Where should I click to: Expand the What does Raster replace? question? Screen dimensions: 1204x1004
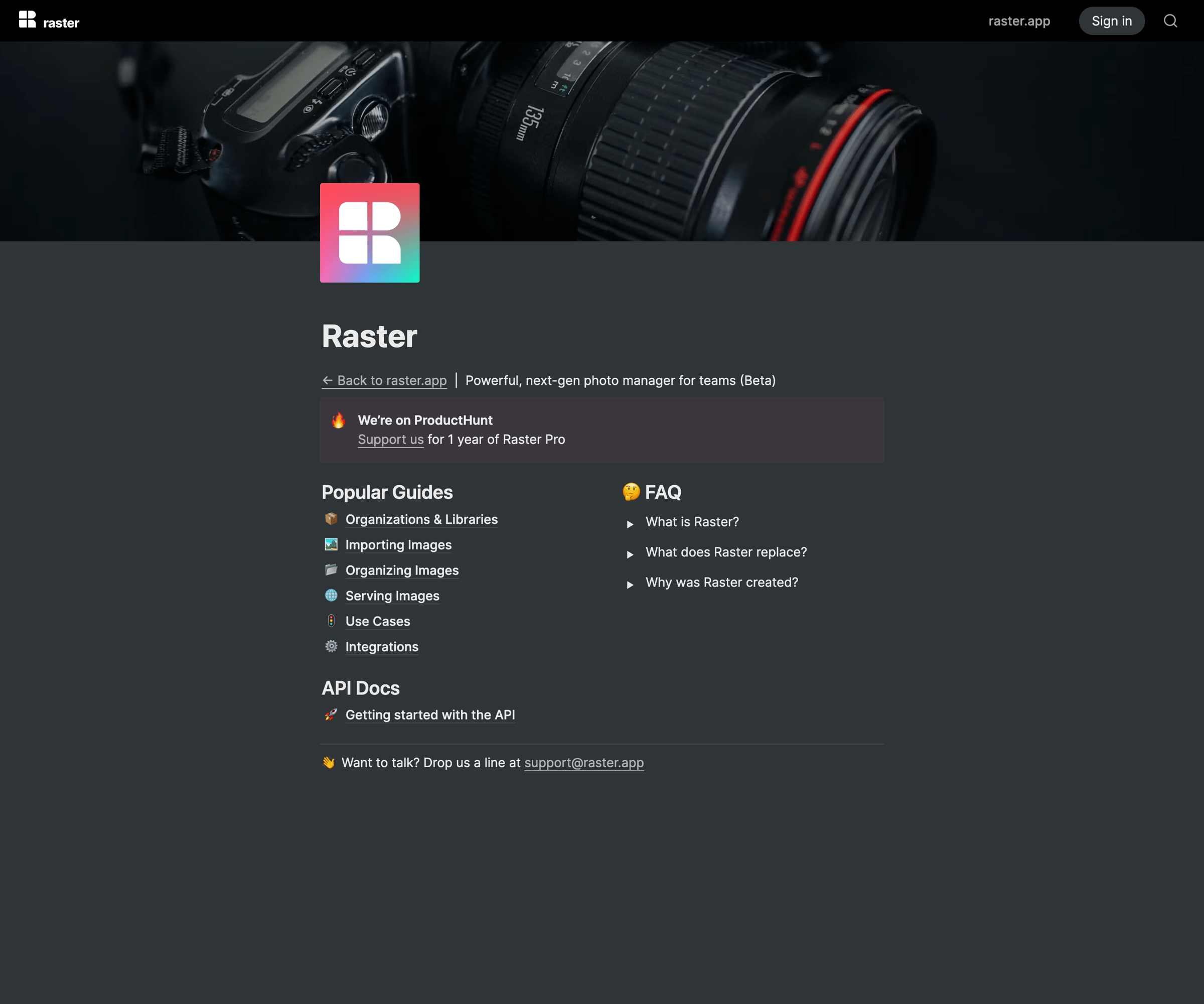point(630,554)
